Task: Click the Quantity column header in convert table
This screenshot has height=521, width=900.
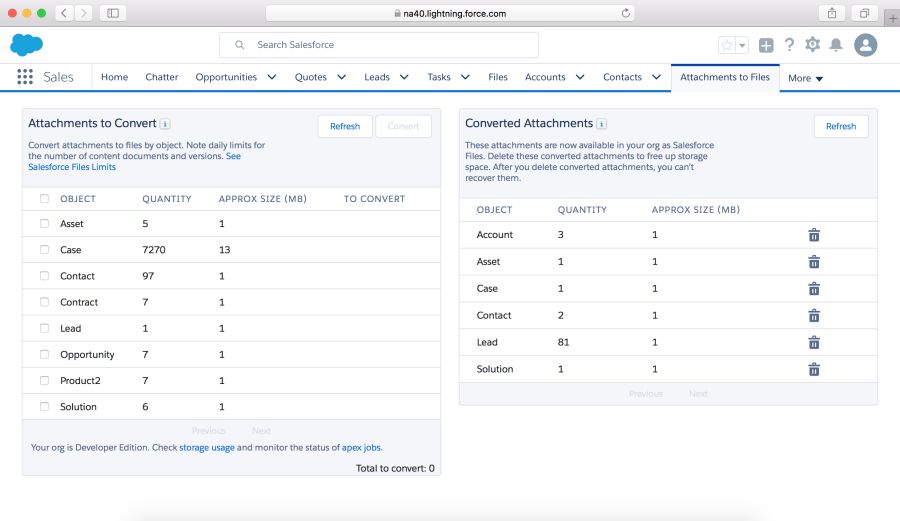Action: tap(166, 199)
